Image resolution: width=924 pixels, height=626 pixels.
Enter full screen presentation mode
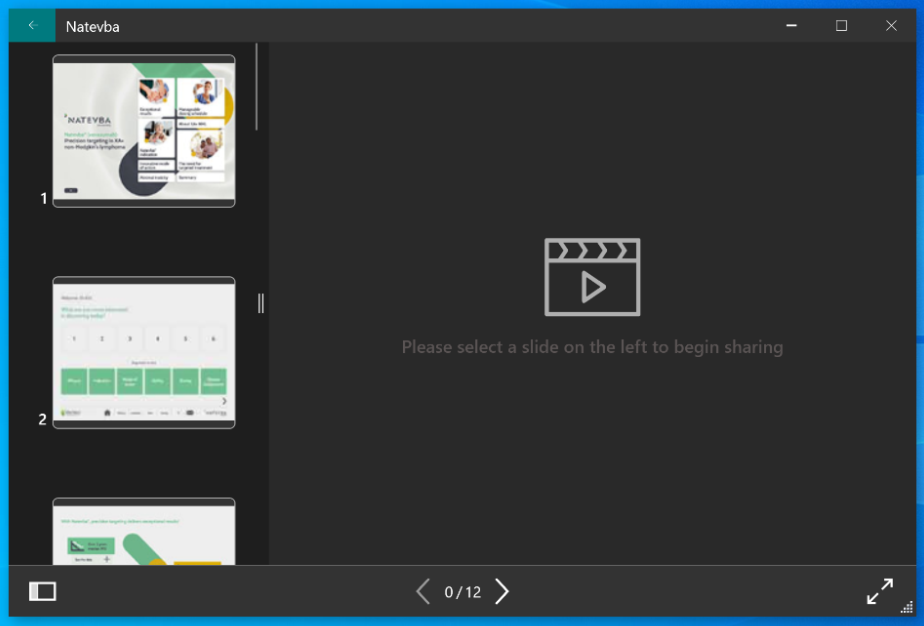point(879,591)
